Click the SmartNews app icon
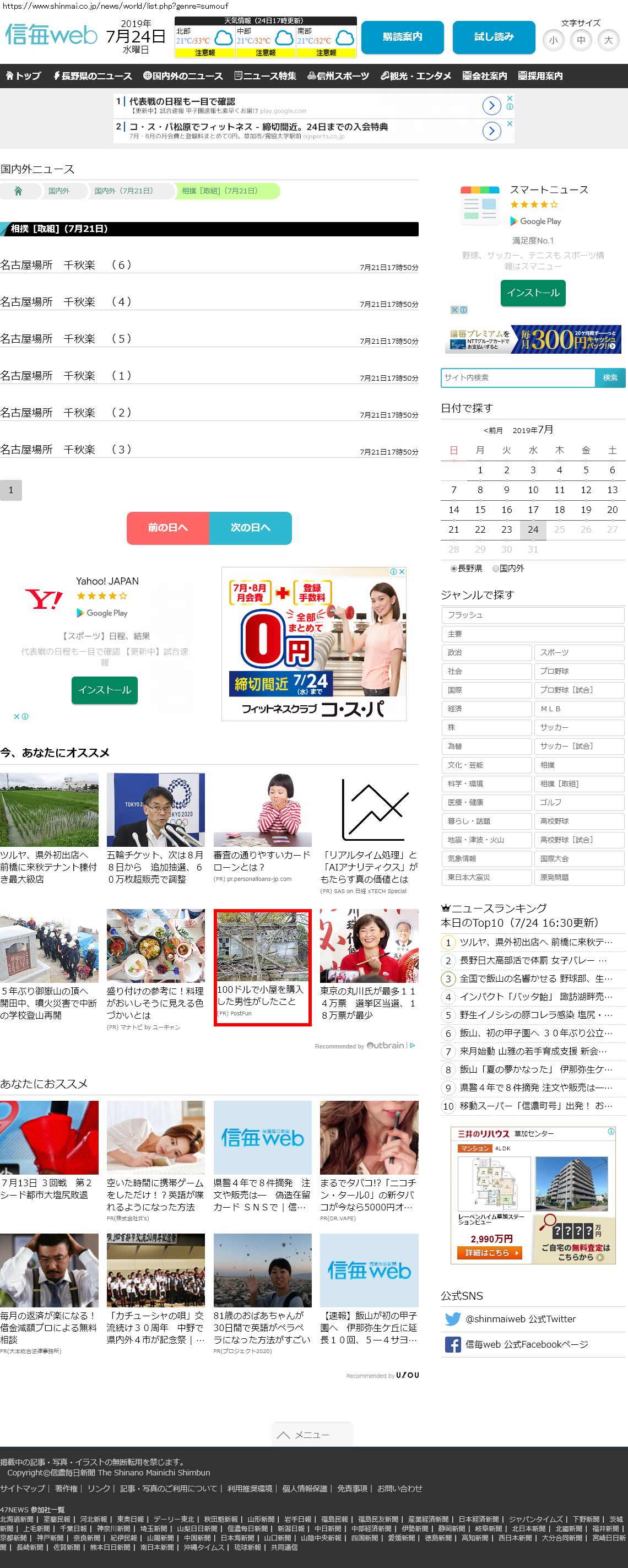This screenshot has height=1568, width=628. pos(480,206)
